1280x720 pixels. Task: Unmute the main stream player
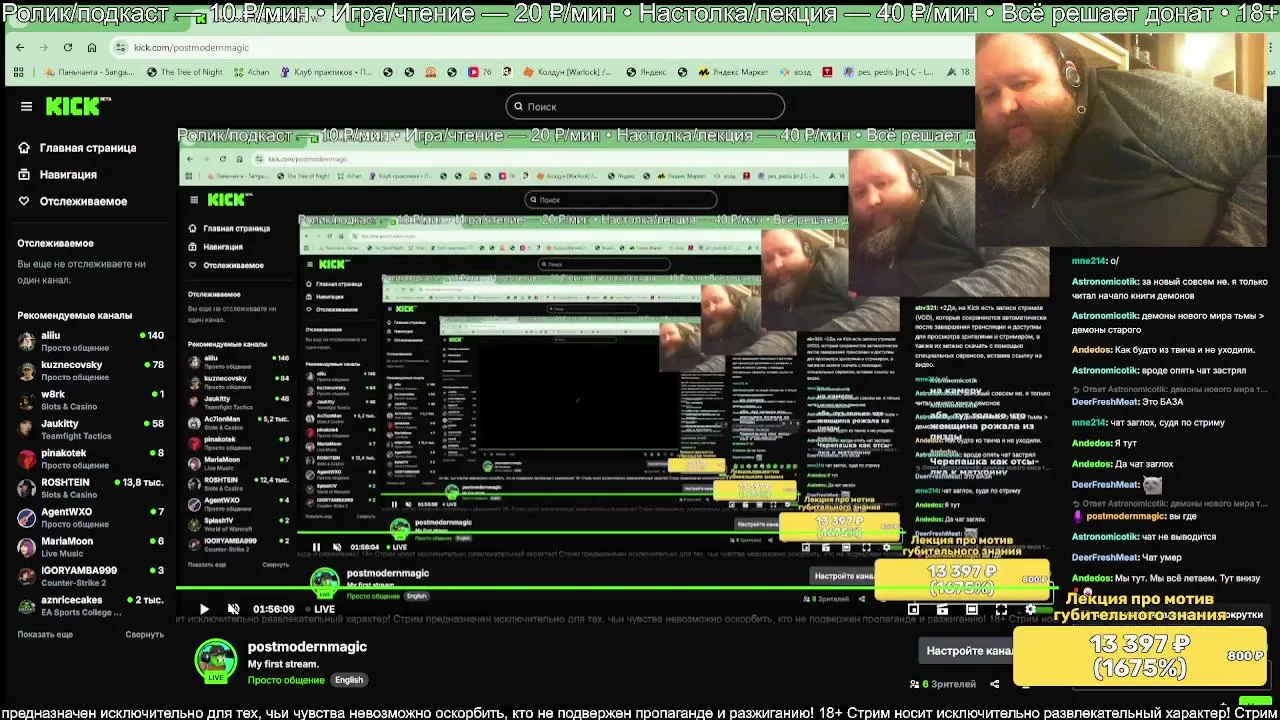click(233, 609)
